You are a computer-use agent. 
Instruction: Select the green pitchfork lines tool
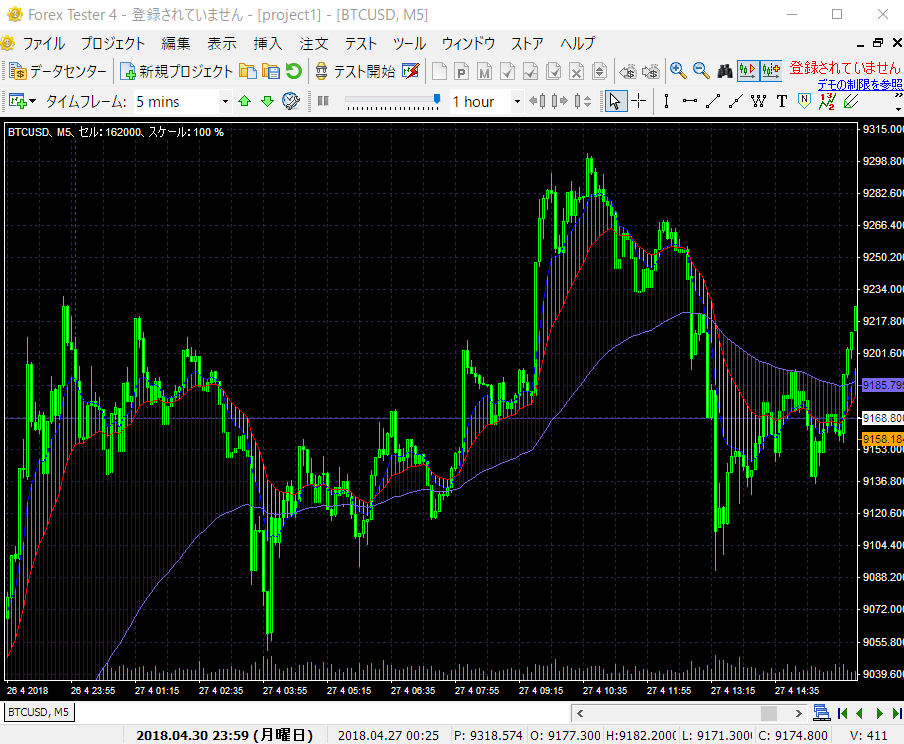click(850, 102)
